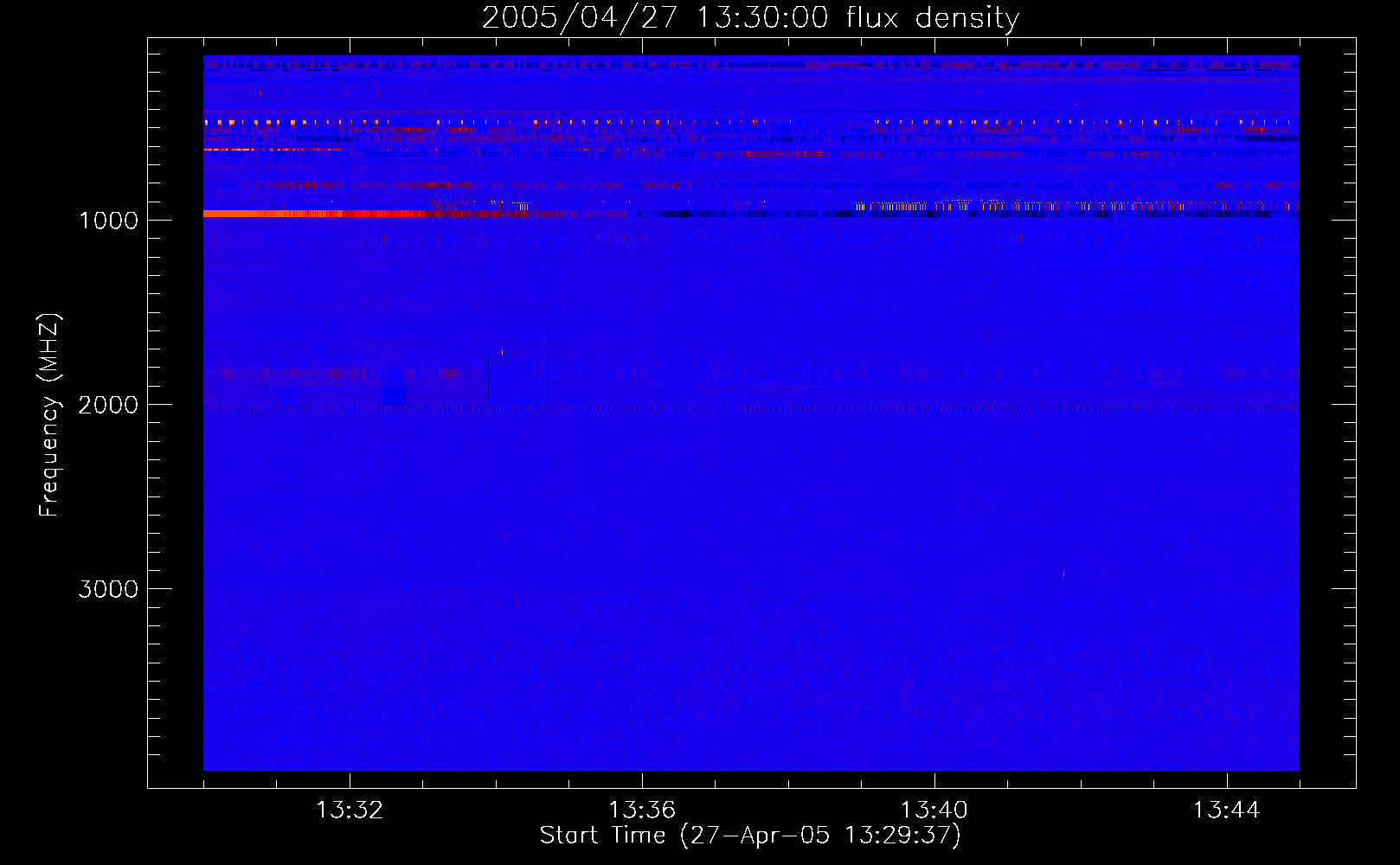Click the blue rectangular patch just above 2000 MHz
Image resolution: width=1400 pixels, height=865 pixels.
[x=395, y=394]
